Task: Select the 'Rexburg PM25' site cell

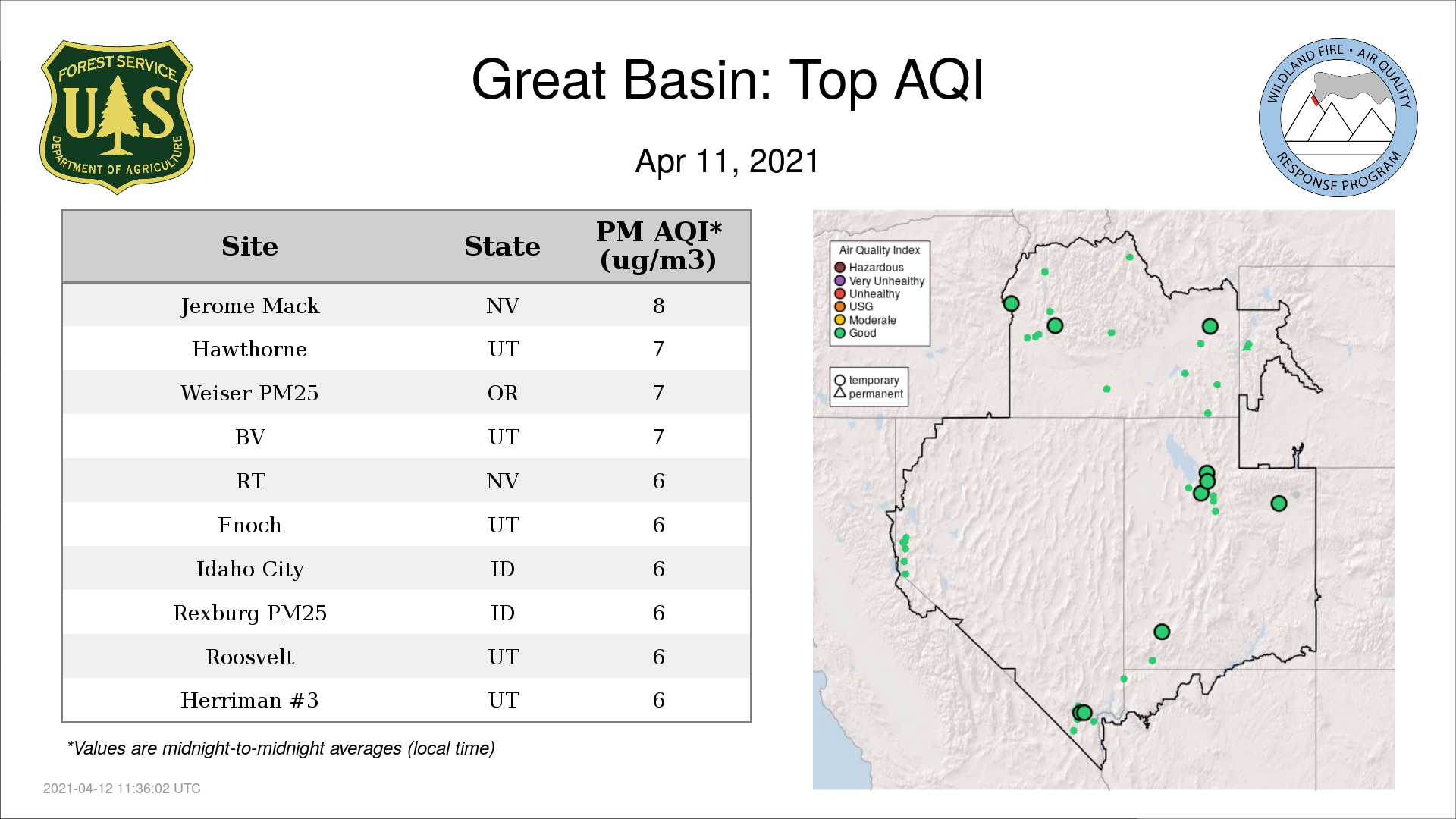Action: point(249,613)
